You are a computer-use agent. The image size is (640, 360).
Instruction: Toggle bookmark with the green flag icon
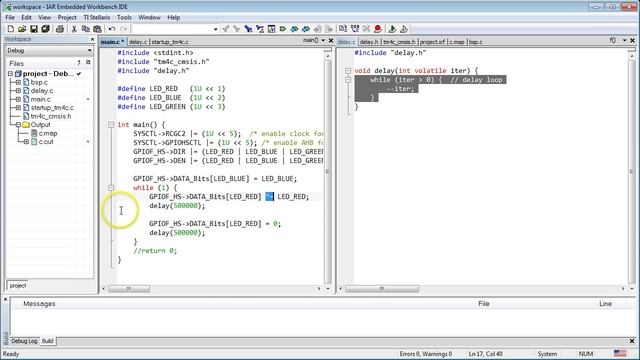283,29
